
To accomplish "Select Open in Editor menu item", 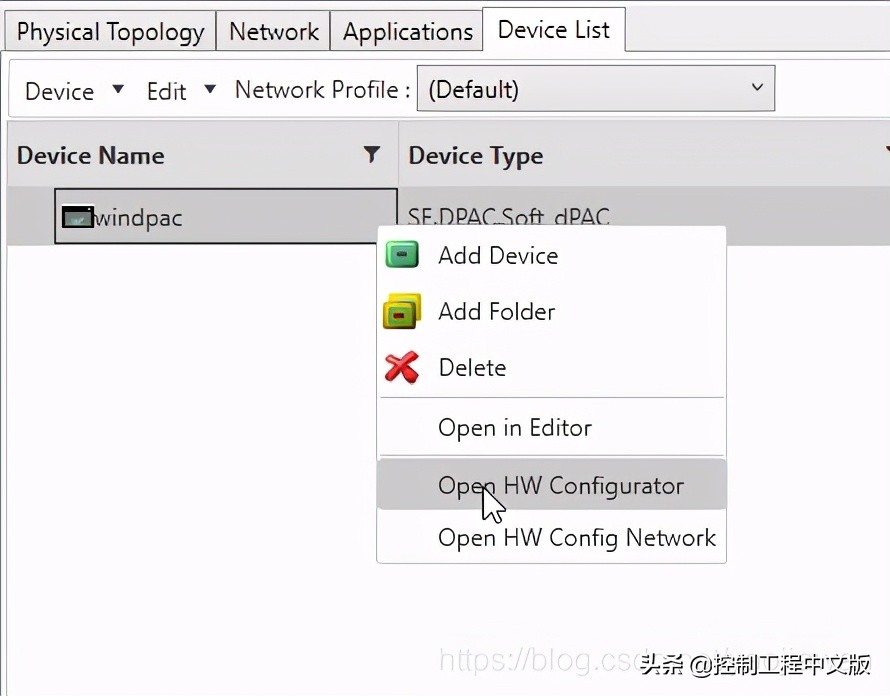I will [x=515, y=428].
